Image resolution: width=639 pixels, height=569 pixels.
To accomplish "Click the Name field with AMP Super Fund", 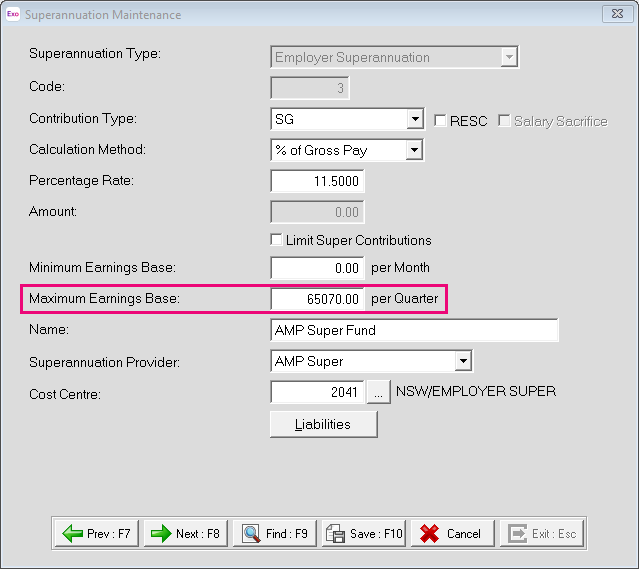I will click(x=414, y=331).
